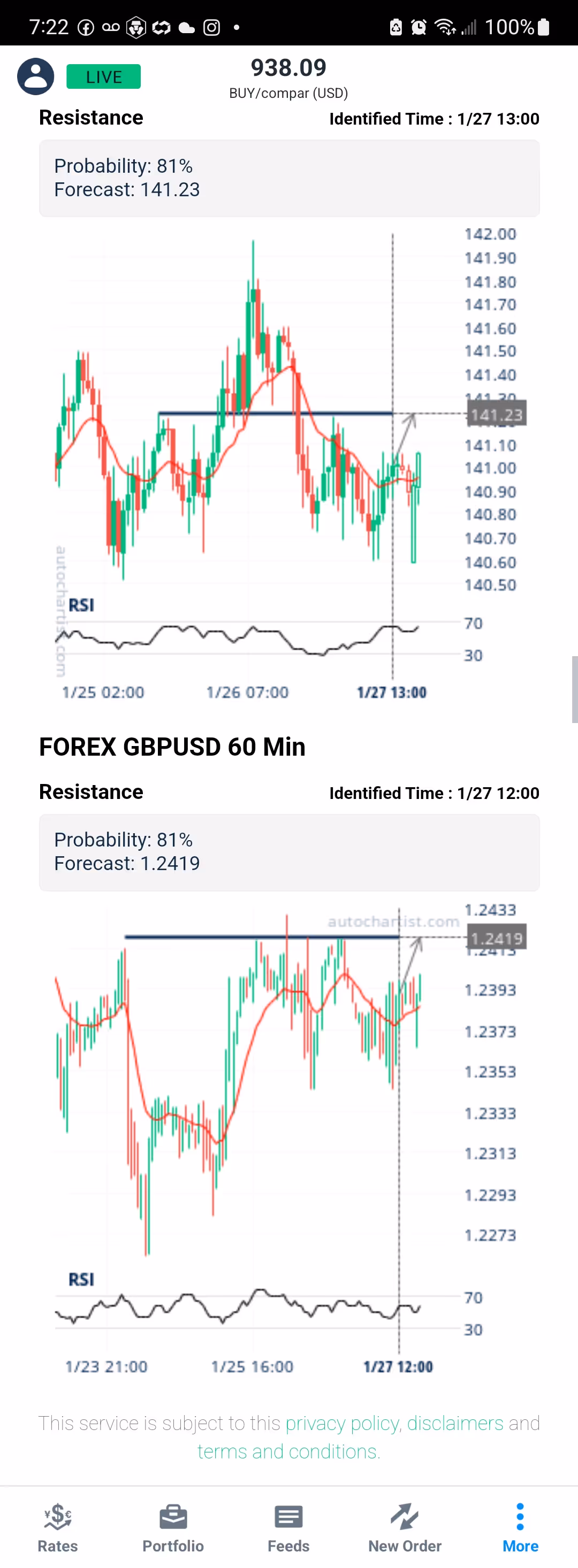Tap the Instagram notification icon in status bar
The width and height of the screenshot is (578, 1568).
211,27
